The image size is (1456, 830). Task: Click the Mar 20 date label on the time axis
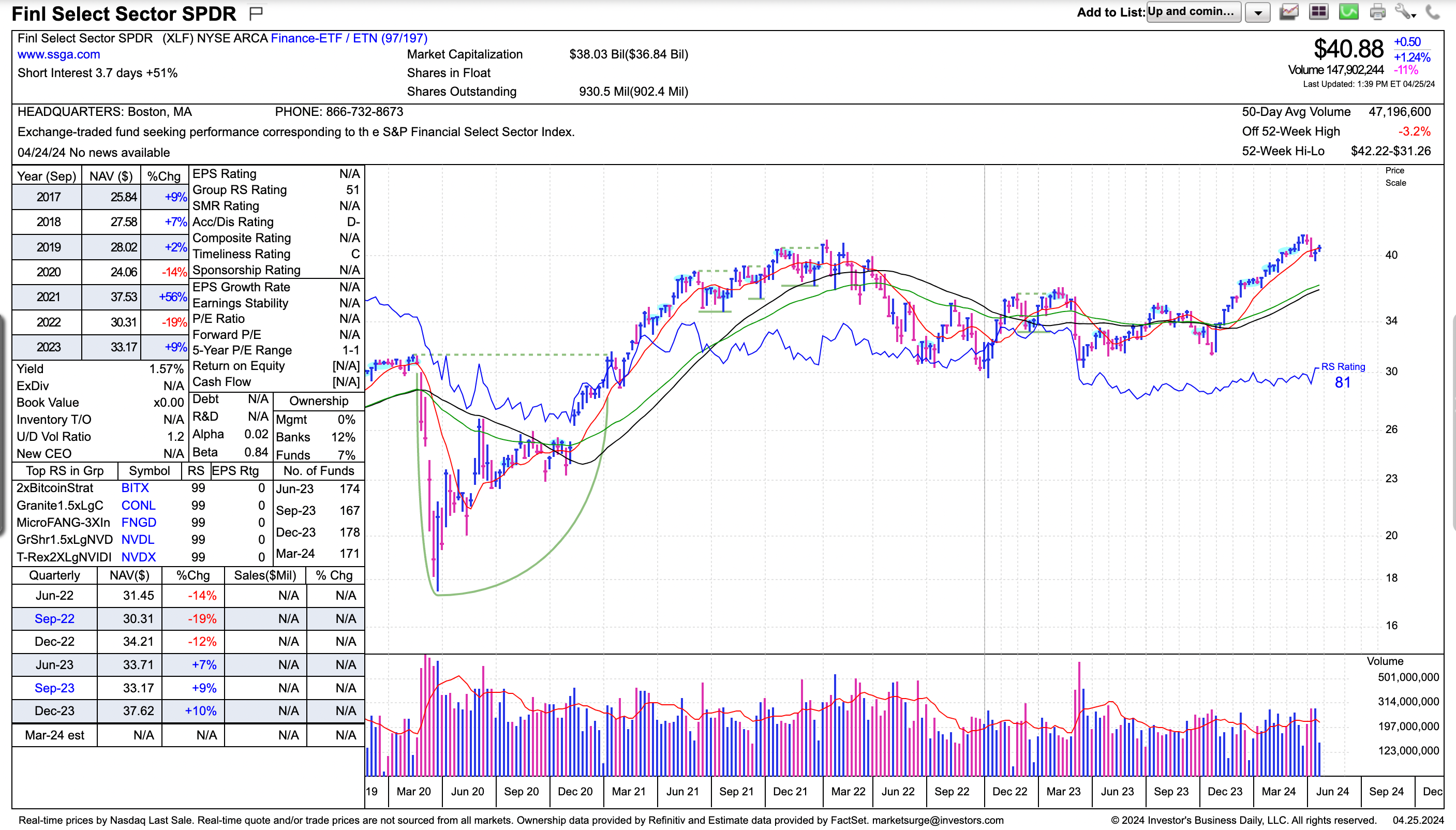tap(413, 792)
